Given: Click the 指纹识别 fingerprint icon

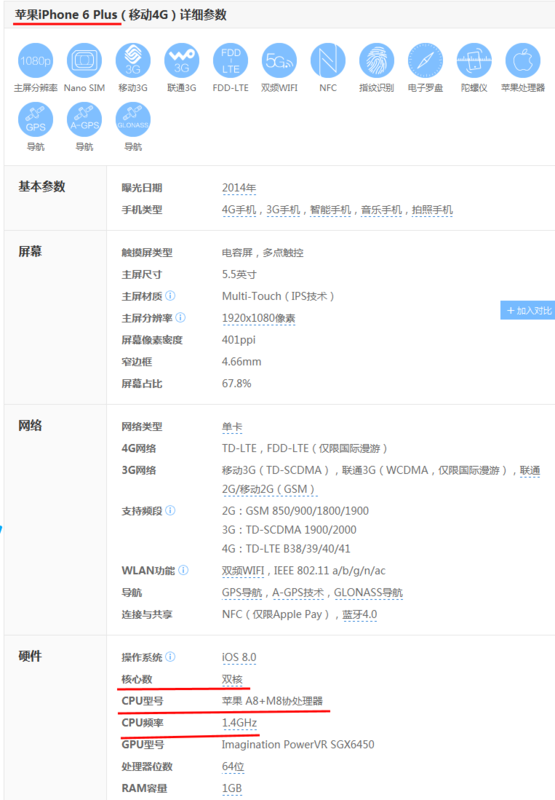Looking at the screenshot, I should [x=376, y=61].
